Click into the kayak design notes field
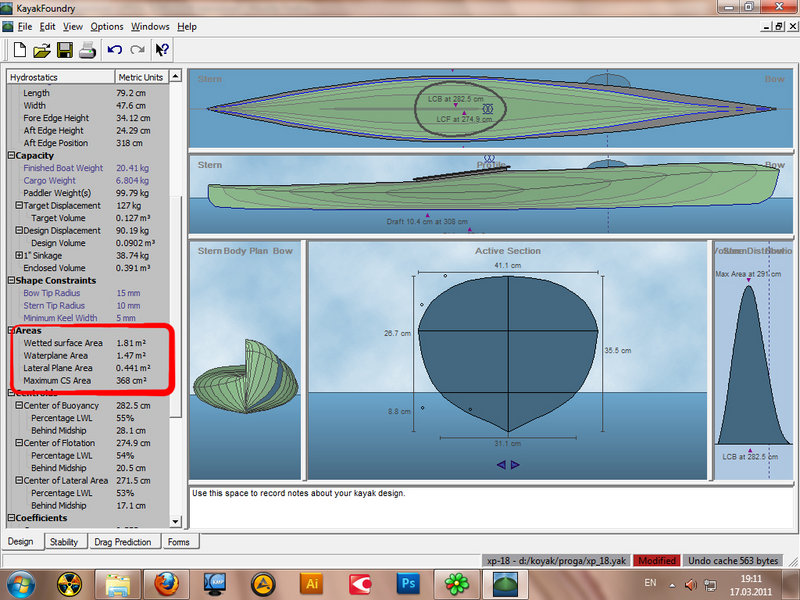The image size is (800, 600). [x=491, y=508]
